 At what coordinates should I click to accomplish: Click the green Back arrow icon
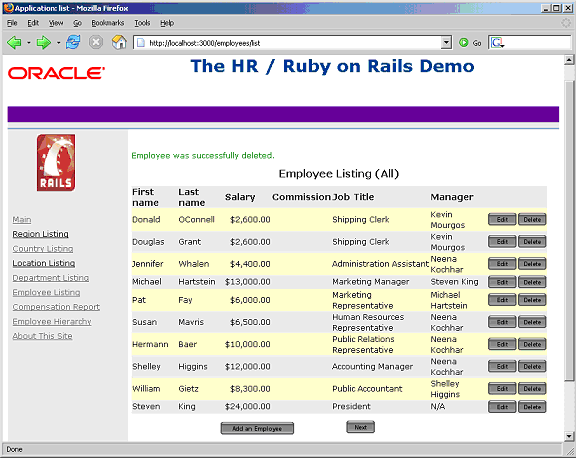coord(14,43)
